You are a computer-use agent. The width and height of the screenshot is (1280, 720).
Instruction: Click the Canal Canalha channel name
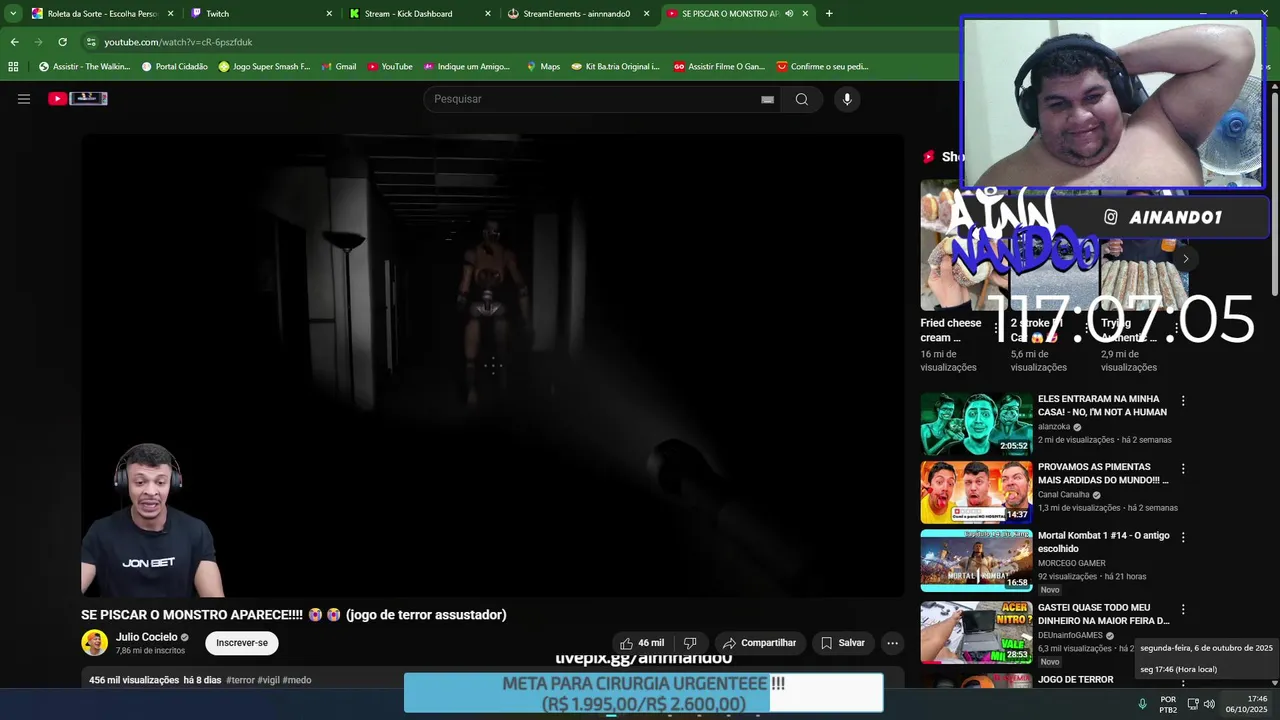1064,495
